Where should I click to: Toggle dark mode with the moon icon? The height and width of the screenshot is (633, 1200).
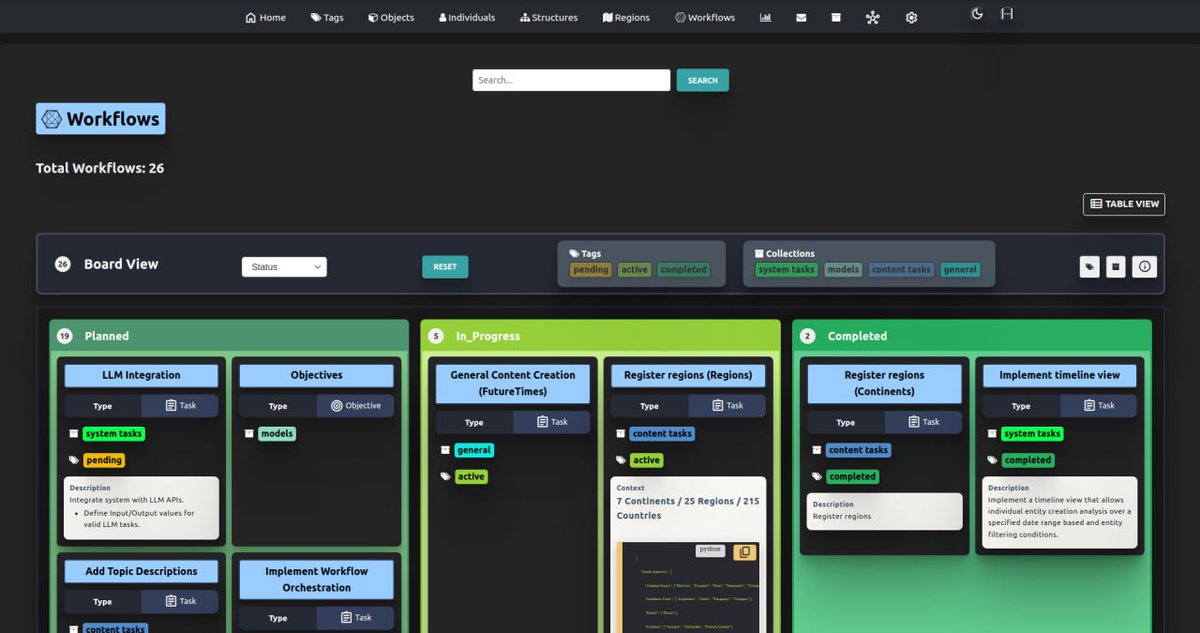pyautogui.click(x=976, y=13)
